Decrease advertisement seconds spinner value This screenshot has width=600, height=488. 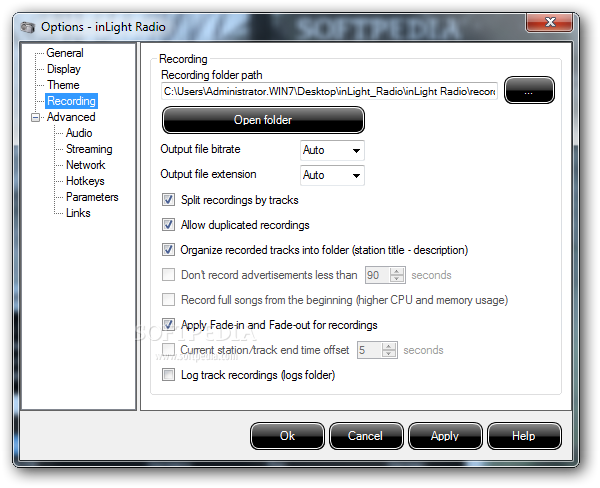[397, 279]
